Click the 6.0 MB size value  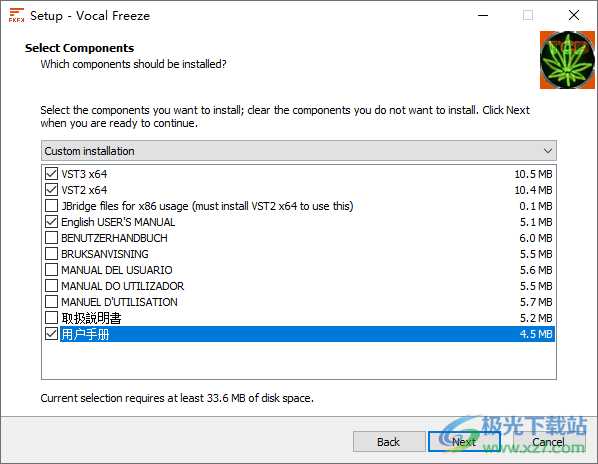tap(535, 238)
